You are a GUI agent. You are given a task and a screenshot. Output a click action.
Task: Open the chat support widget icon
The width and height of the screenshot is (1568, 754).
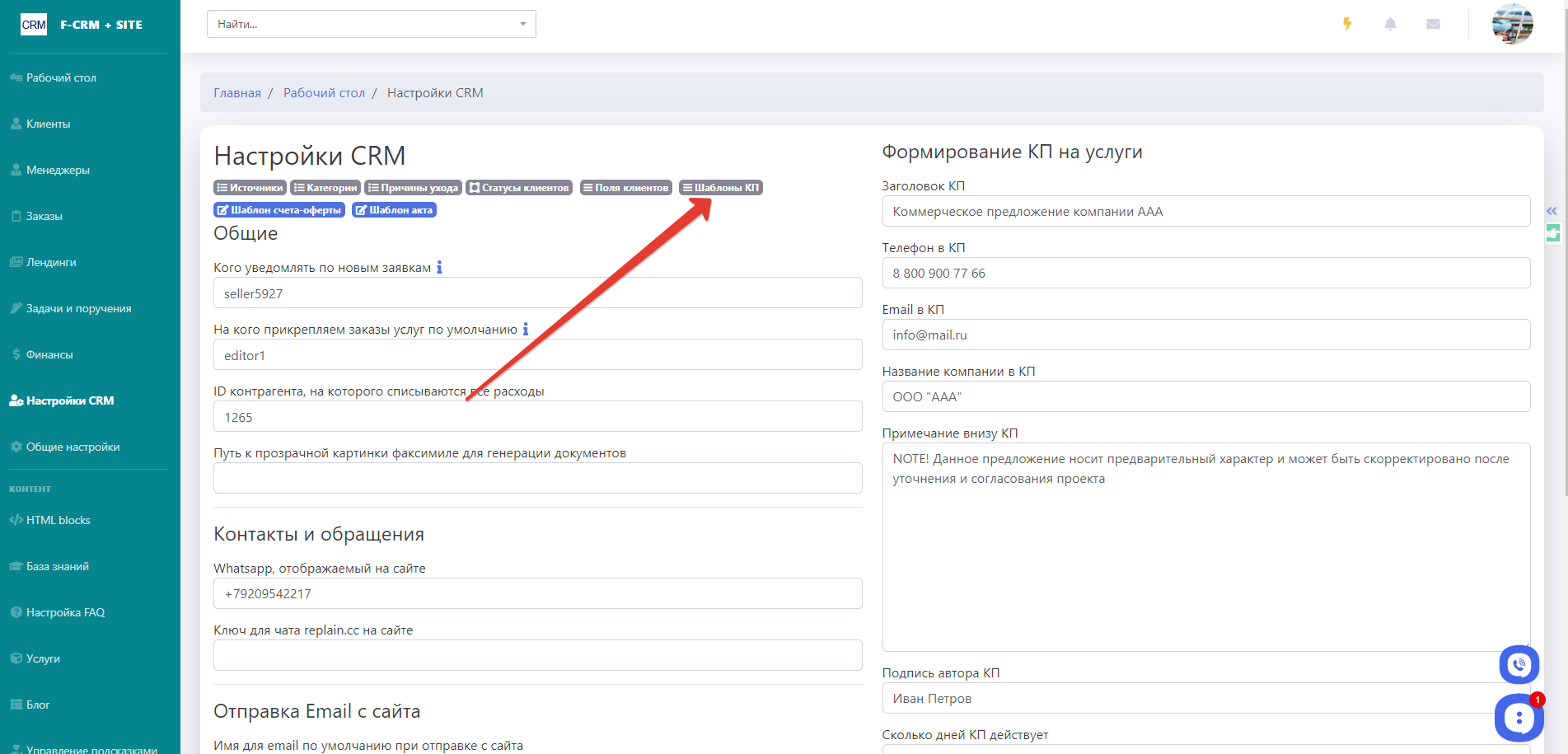click(1519, 718)
